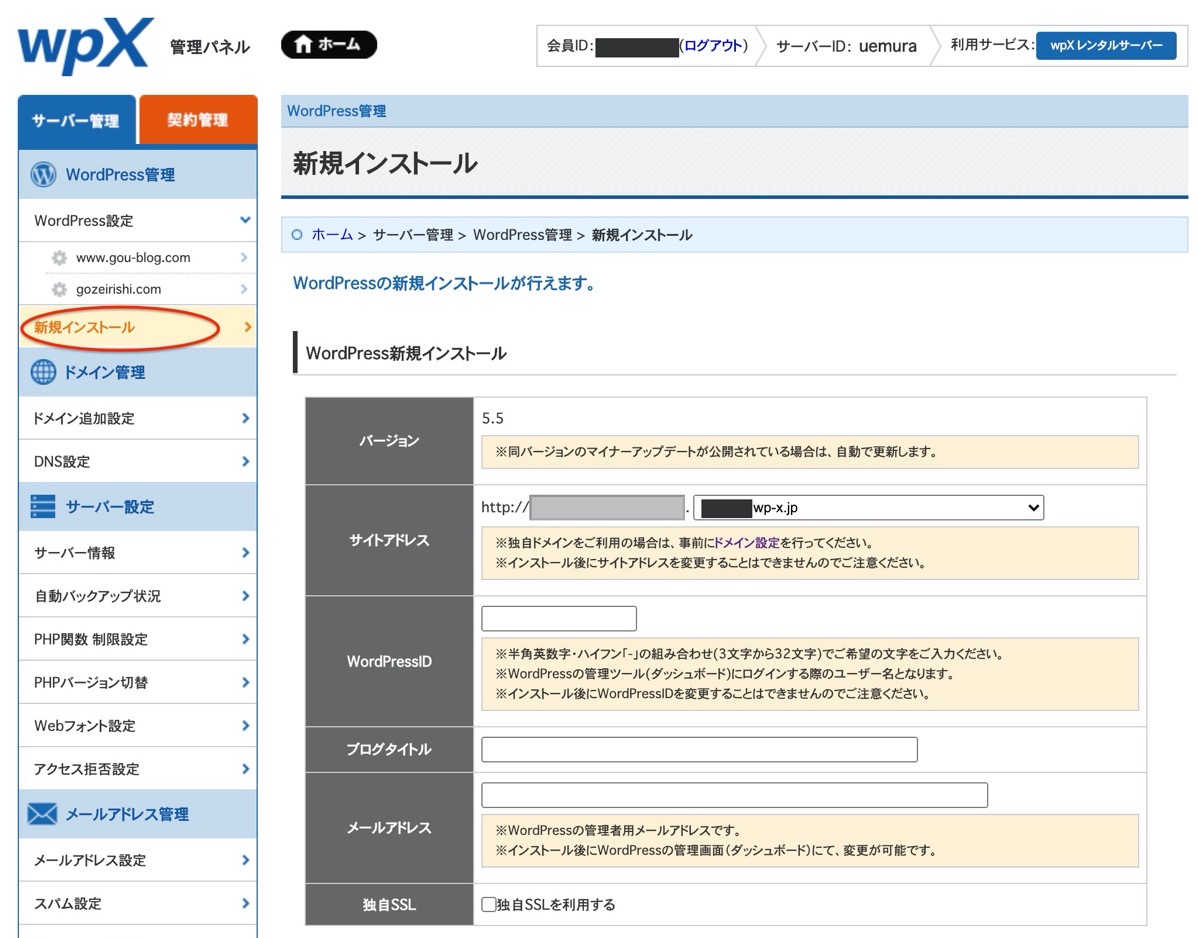Click the WordPress管理 header above page title
Screen dimensions: 1198x938
click(336, 111)
